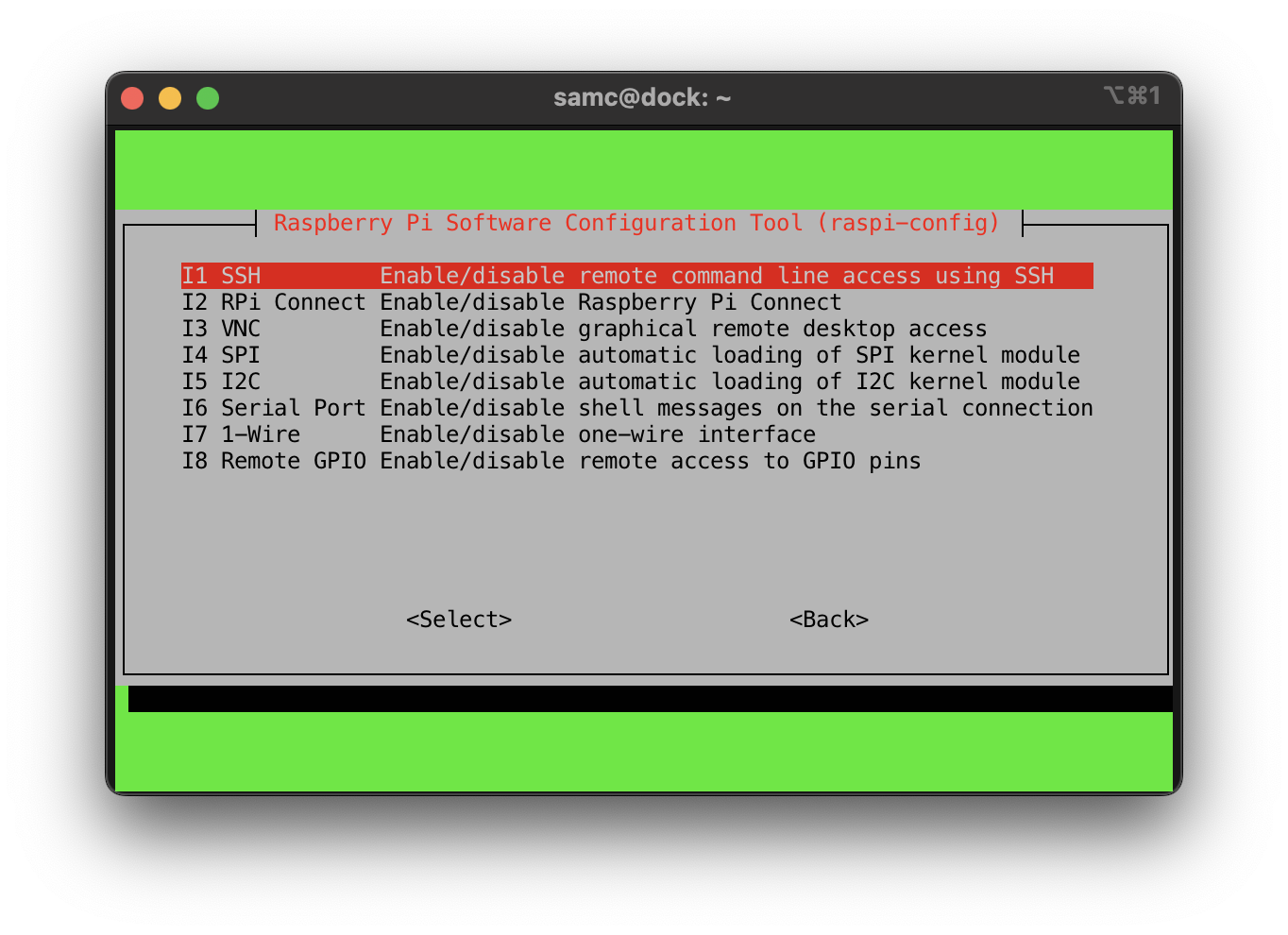1288x935 pixels.
Task: Click the red close window button
Action: click(x=132, y=98)
